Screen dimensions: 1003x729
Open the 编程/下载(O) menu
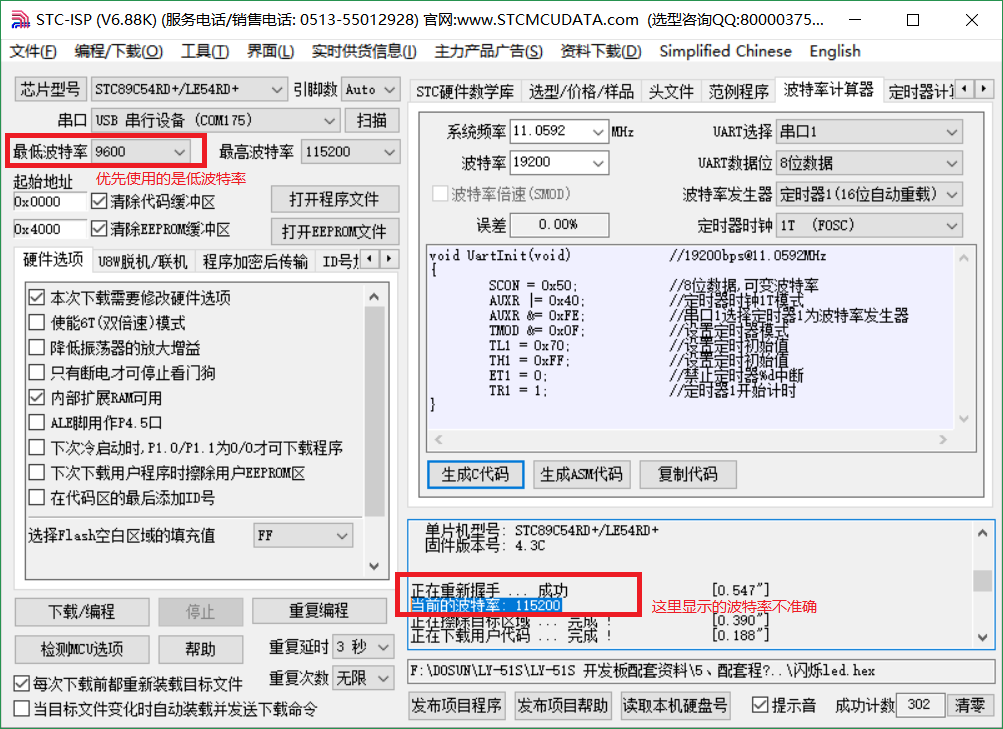(x=118, y=51)
